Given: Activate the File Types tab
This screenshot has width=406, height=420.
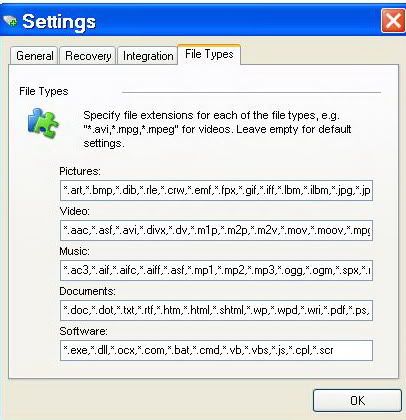Looking at the screenshot, I should (x=209, y=54).
